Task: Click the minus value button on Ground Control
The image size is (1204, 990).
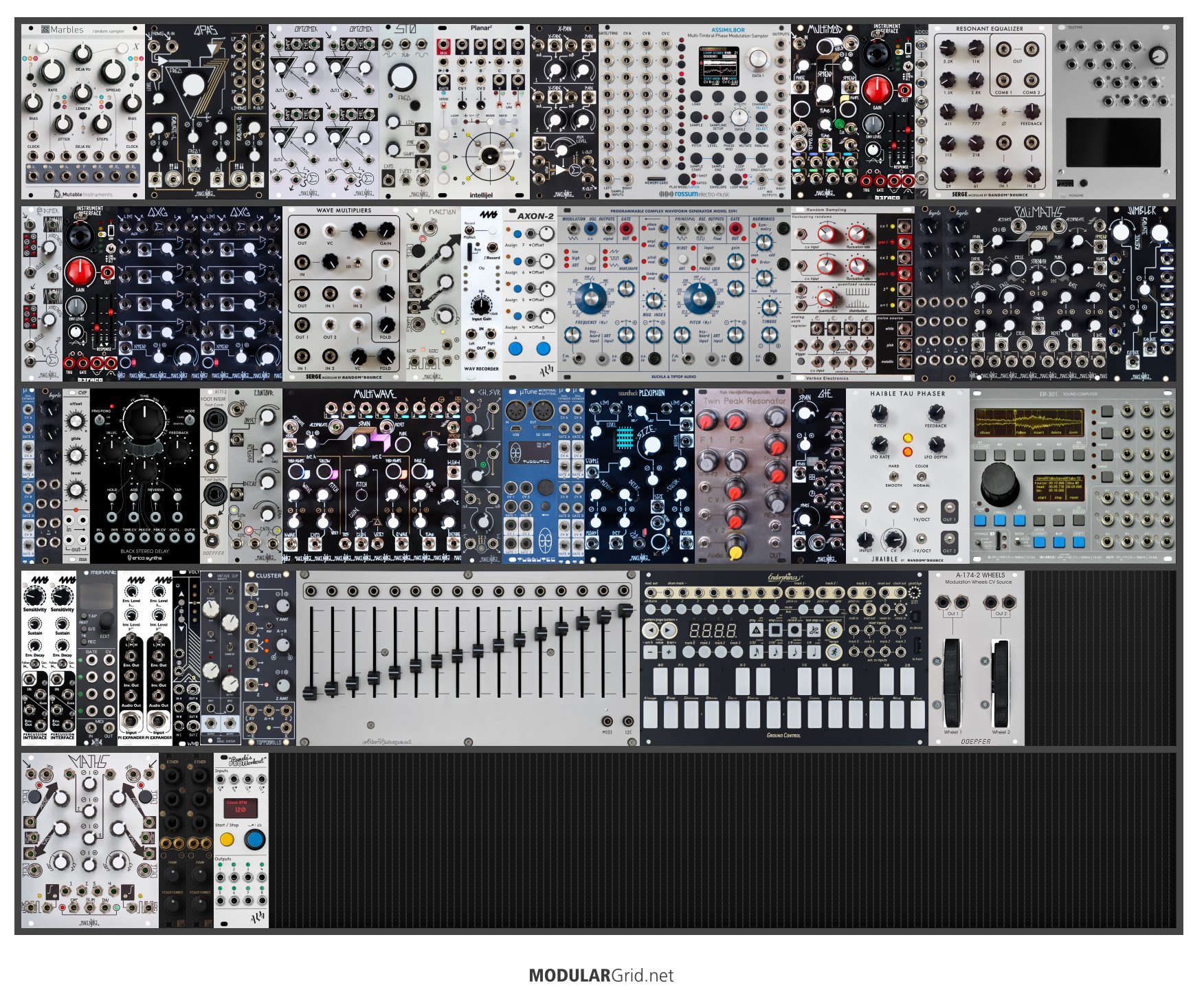Action: (650, 651)
